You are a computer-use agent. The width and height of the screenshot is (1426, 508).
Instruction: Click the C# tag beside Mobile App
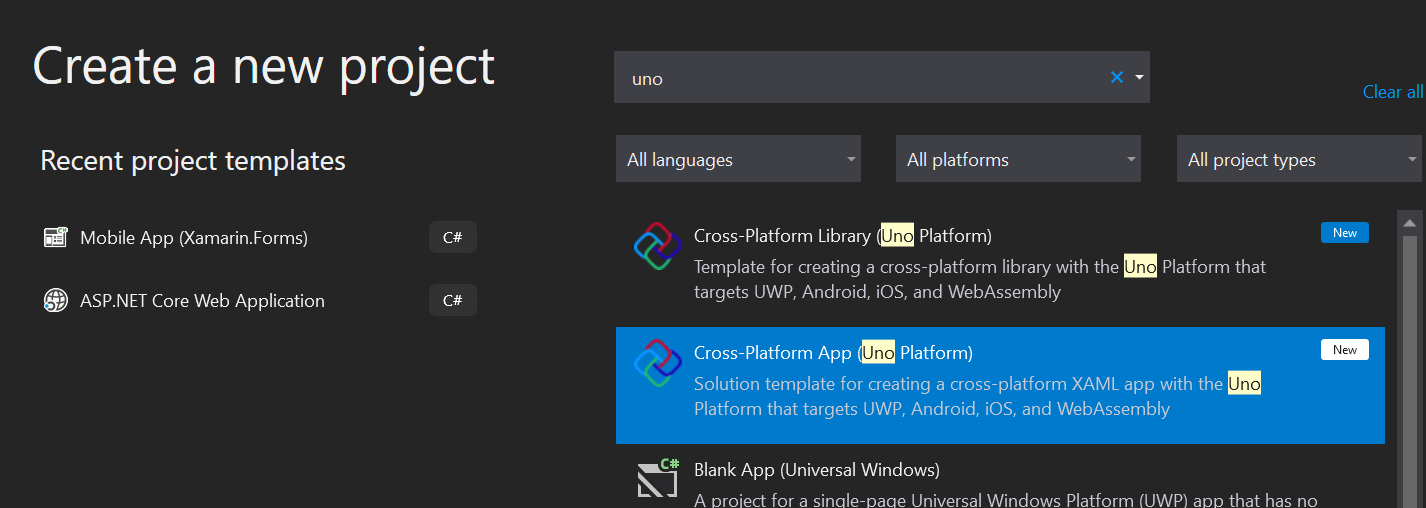452,238
